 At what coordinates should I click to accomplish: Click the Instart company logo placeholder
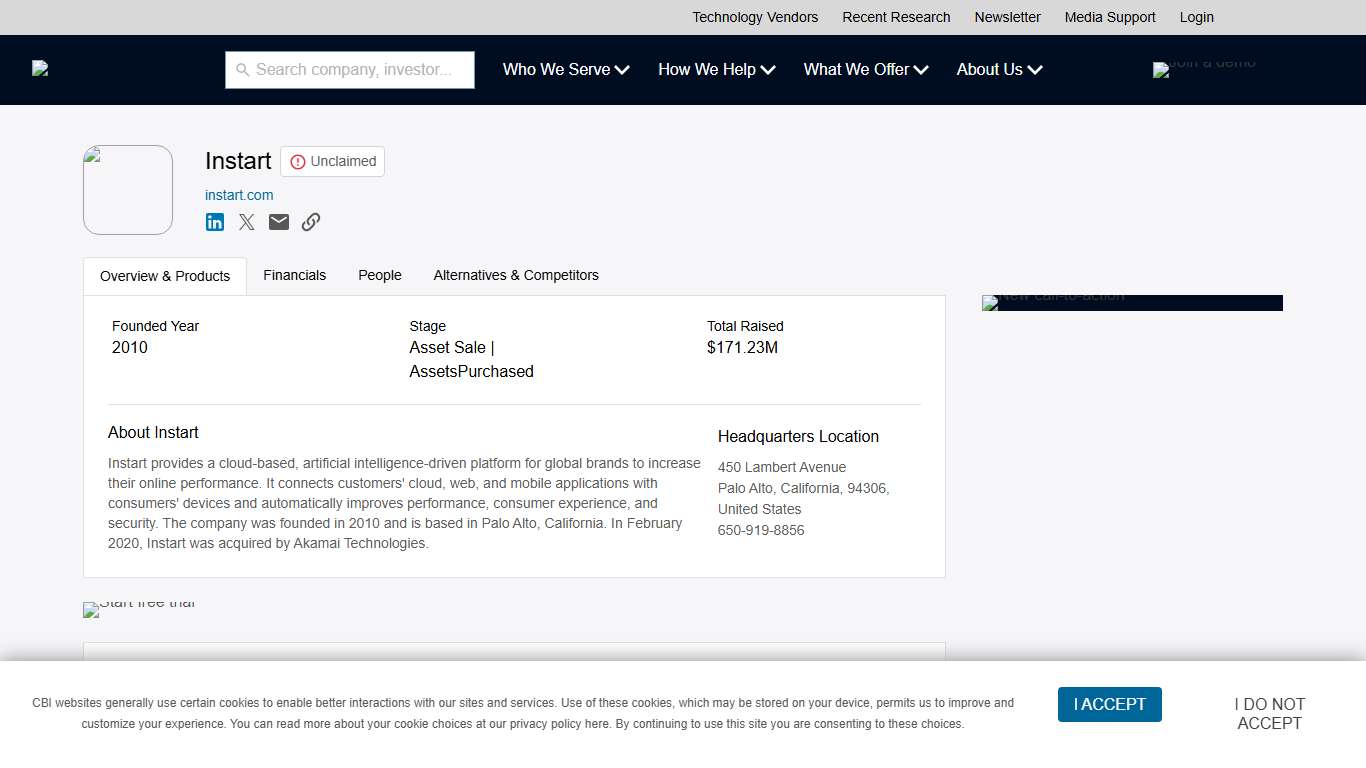pyautogui.click(x=127, y=189)
